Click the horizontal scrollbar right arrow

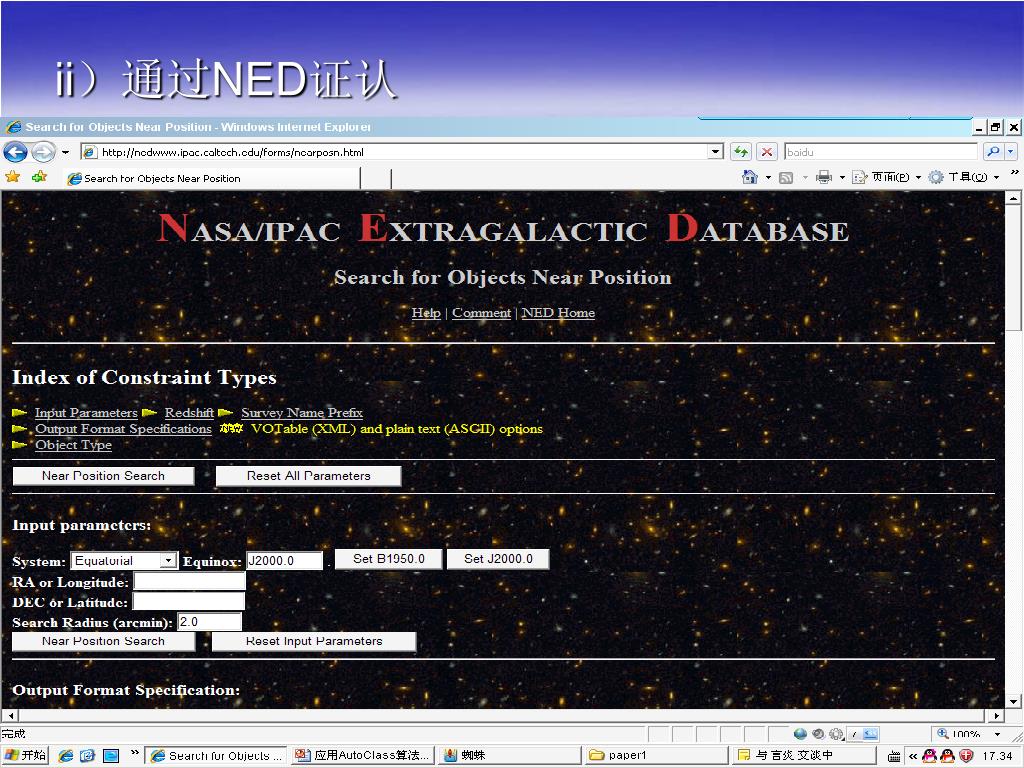click(997, 716)
